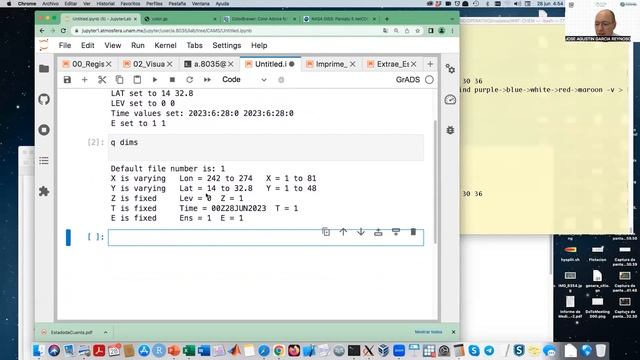Open a new launcher tab with plus

(430, 64)
